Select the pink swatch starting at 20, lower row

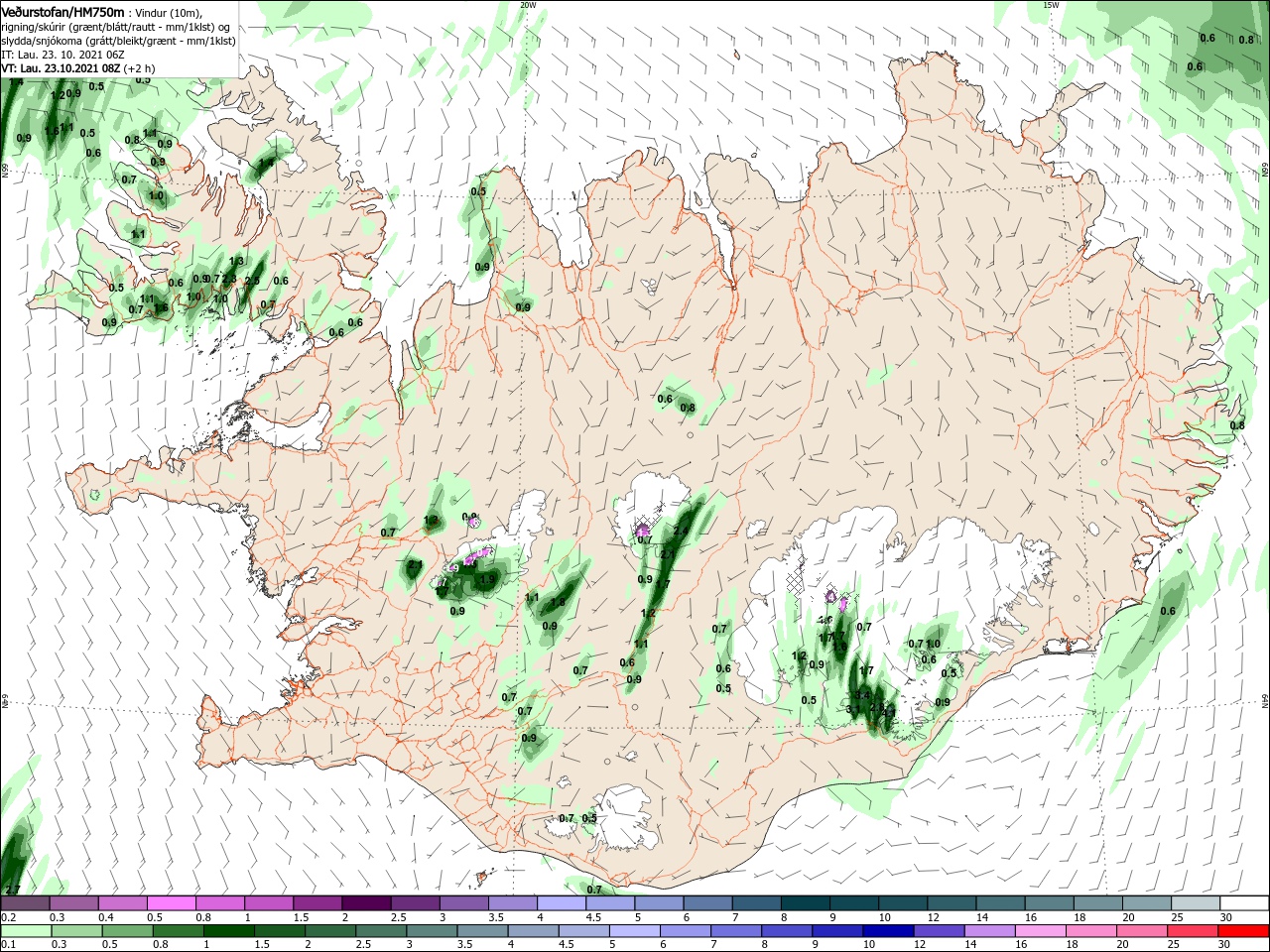point(1143,931)
